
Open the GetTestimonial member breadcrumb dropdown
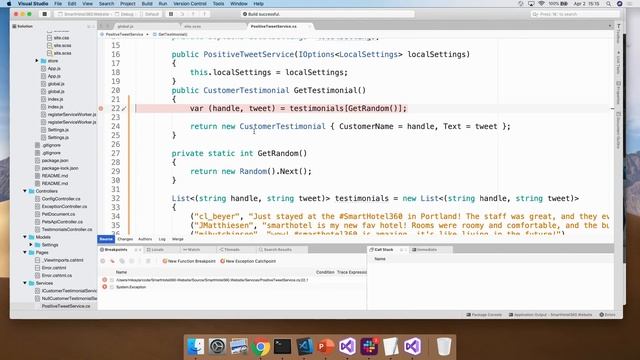pos(170,34)
